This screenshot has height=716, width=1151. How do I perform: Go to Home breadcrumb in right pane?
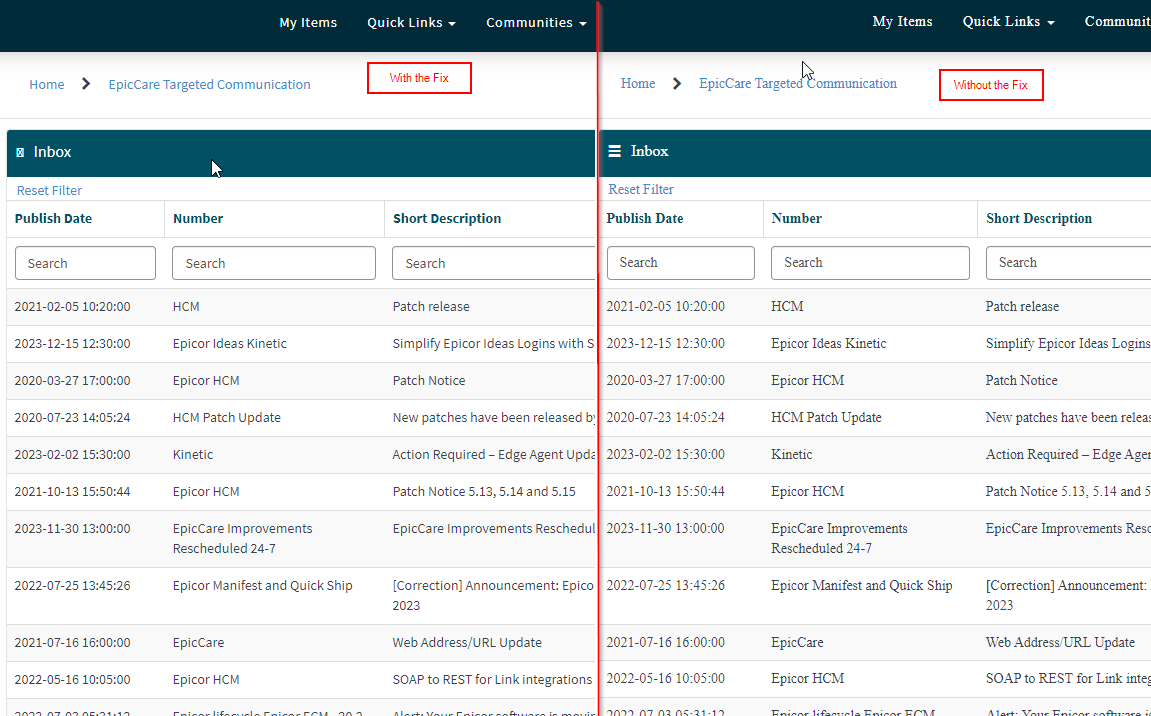pos(638,83)
